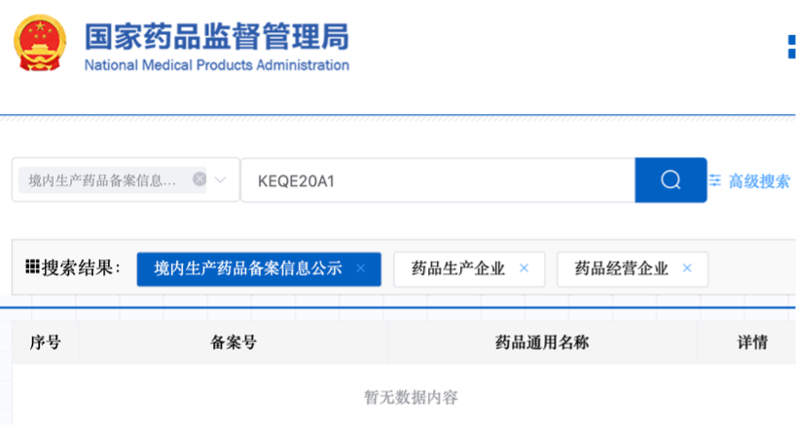The width and height of the screenshot is (800, 427).
Task: Click the 药品通用名称 column header
Action: [x=542, y=342]
